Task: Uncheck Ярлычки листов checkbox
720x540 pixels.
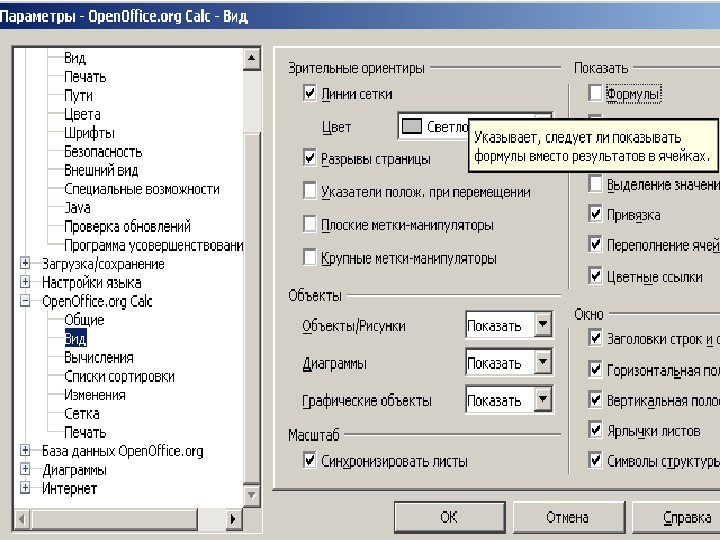Action: click(x=595, y=430)
